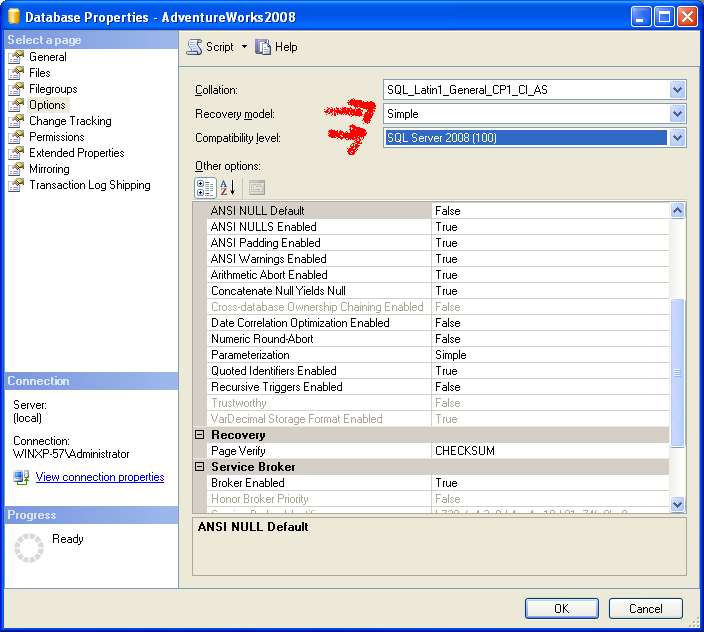Click the database cylinder icon in title bar

14,16
